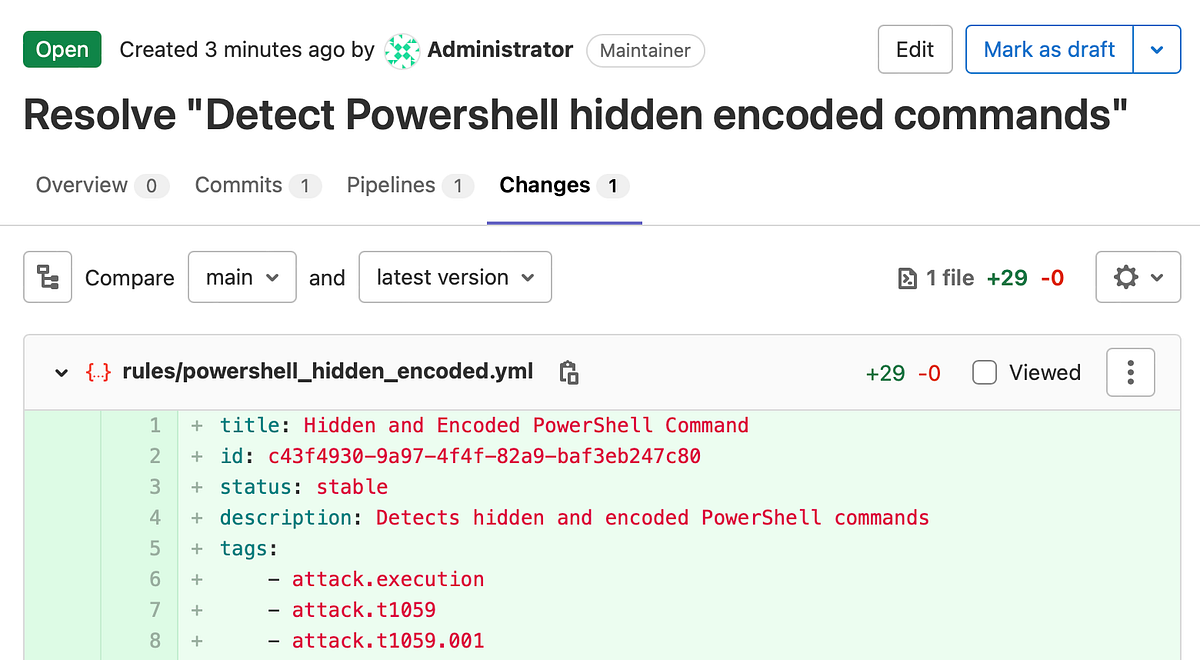Screen dimensions: 1200x660
Task: Click the Edit button
Action: point(914,48)
